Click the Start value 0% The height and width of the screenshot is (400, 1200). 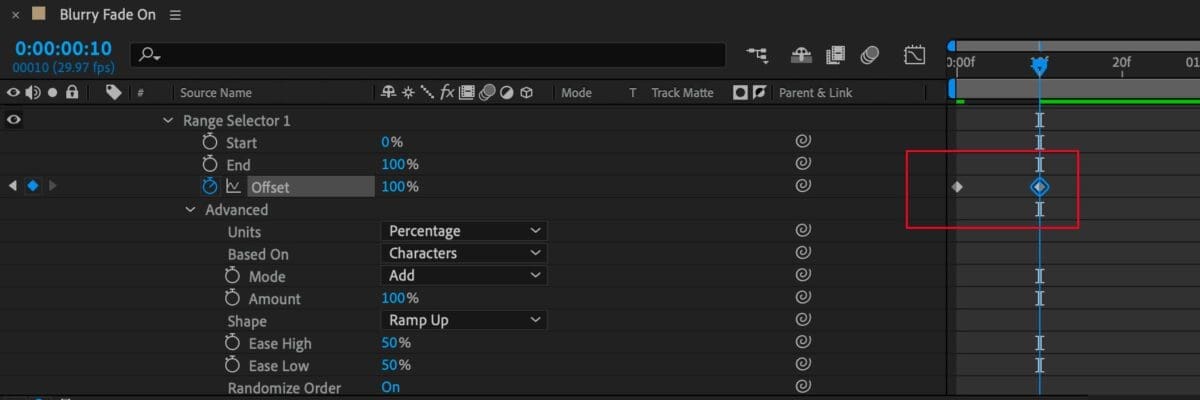click(392, 143)
